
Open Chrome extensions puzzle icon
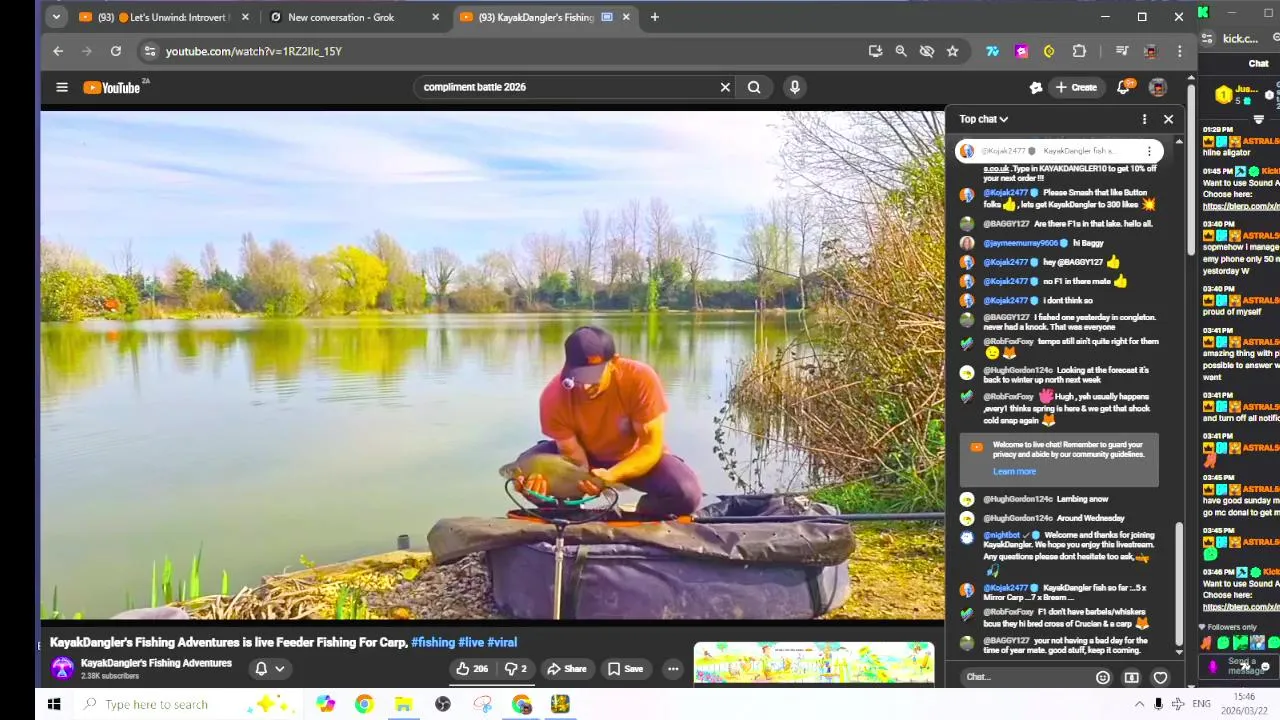[1079, 51]
